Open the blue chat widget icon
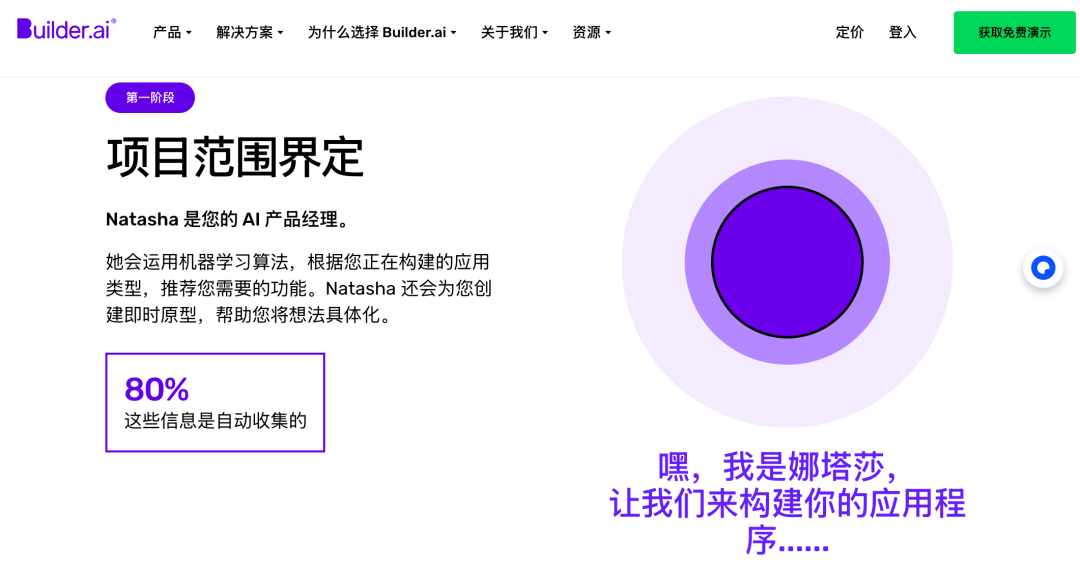Viewport: 1080px width, 570px height. click(1043, 268)
